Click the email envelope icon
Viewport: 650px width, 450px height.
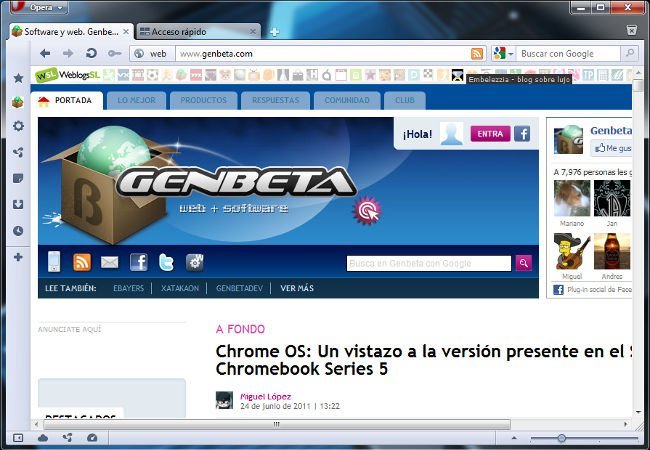pyautogui.click(x=109, y=262)
